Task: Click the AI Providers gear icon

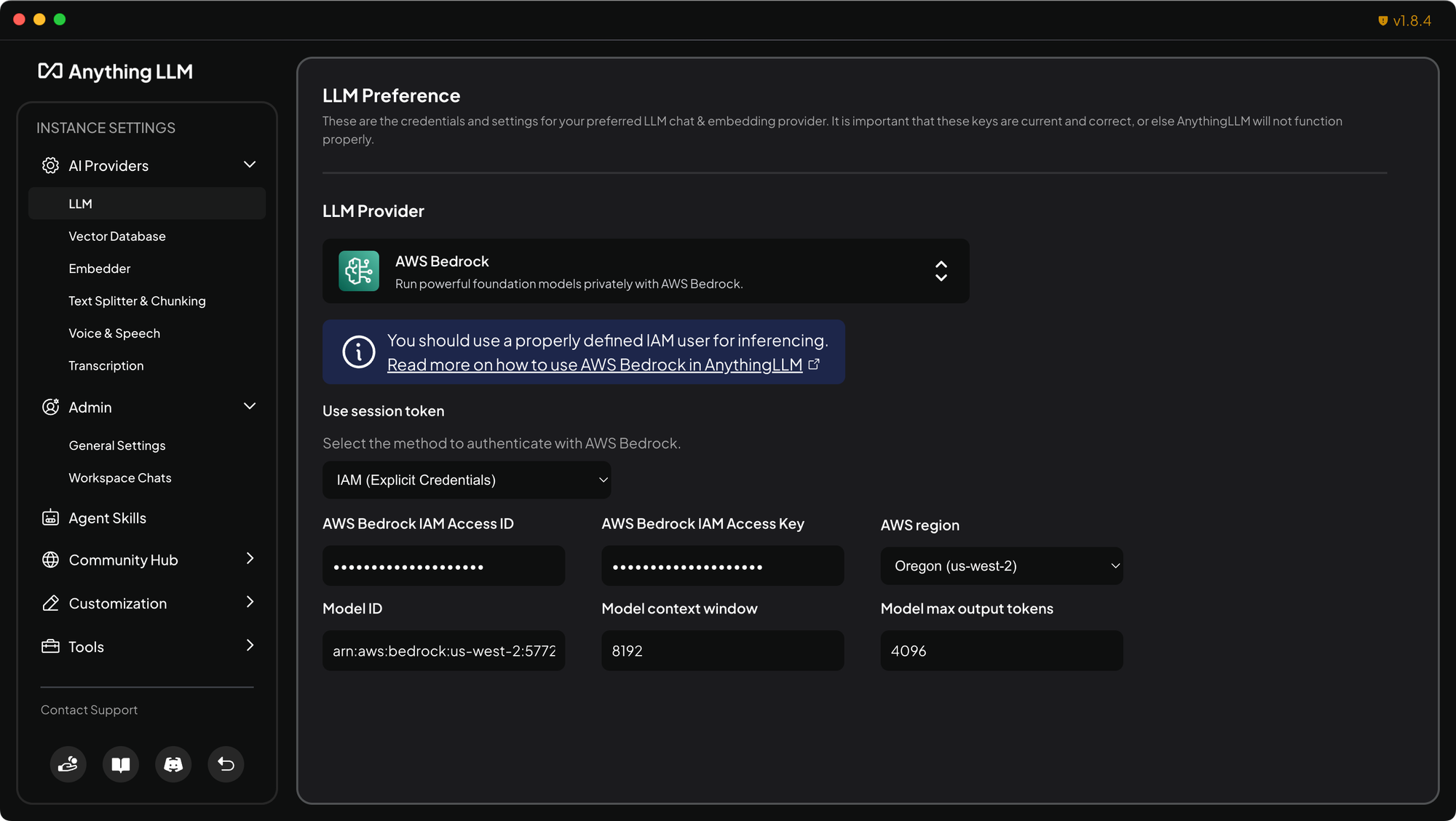Action: (x=50, y=165)
